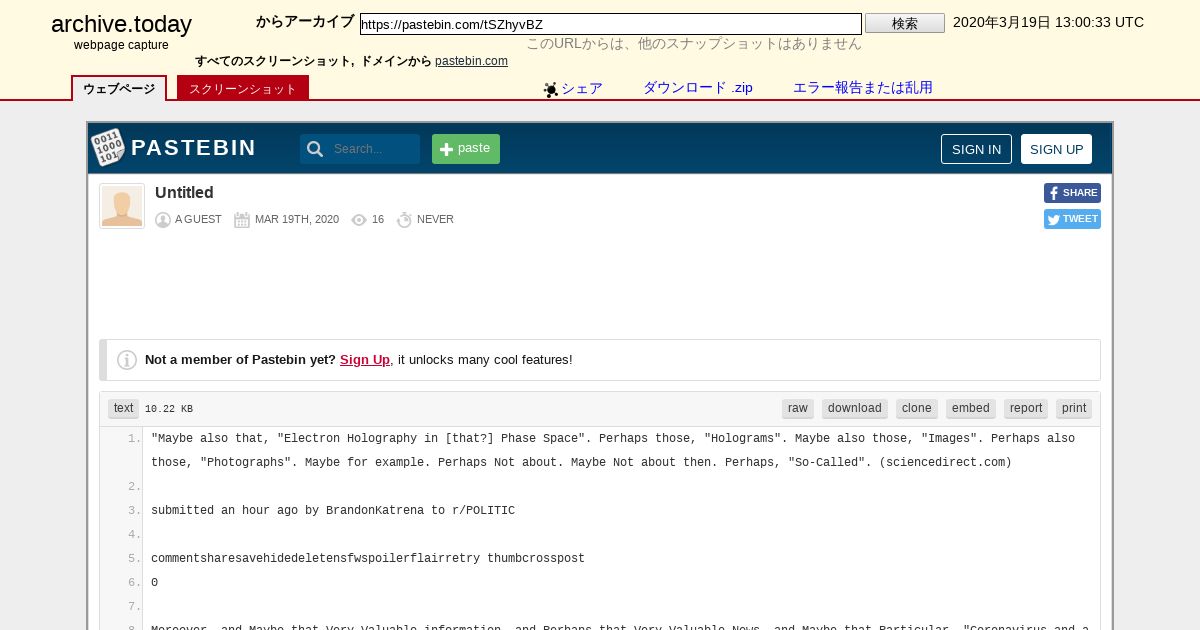Click line 5 commentsharesavehide text
The height and width of the screenshot is (630, 1200).
(x=368, y=559)
